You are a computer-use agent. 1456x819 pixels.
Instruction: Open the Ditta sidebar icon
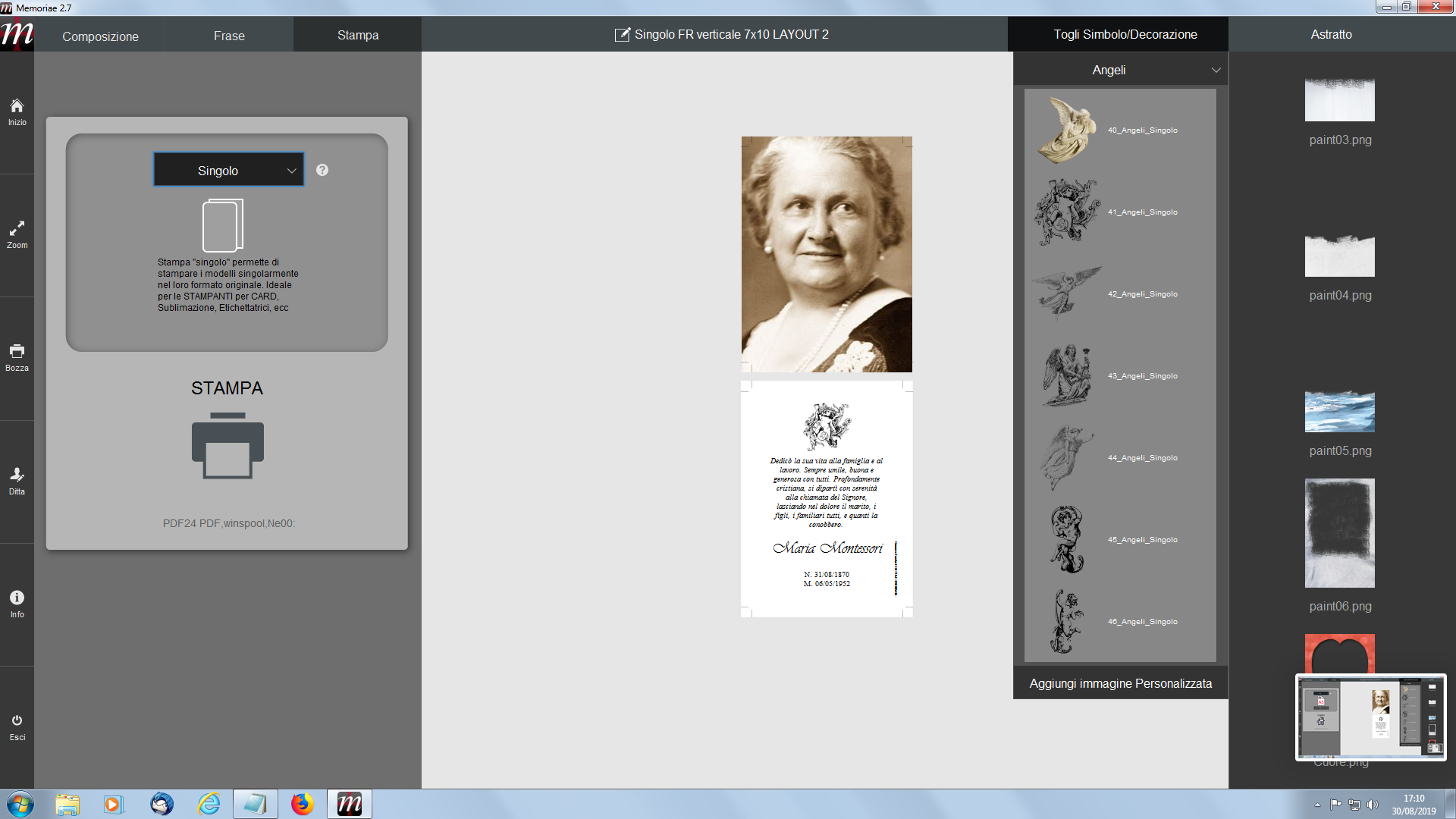(17, 475)
